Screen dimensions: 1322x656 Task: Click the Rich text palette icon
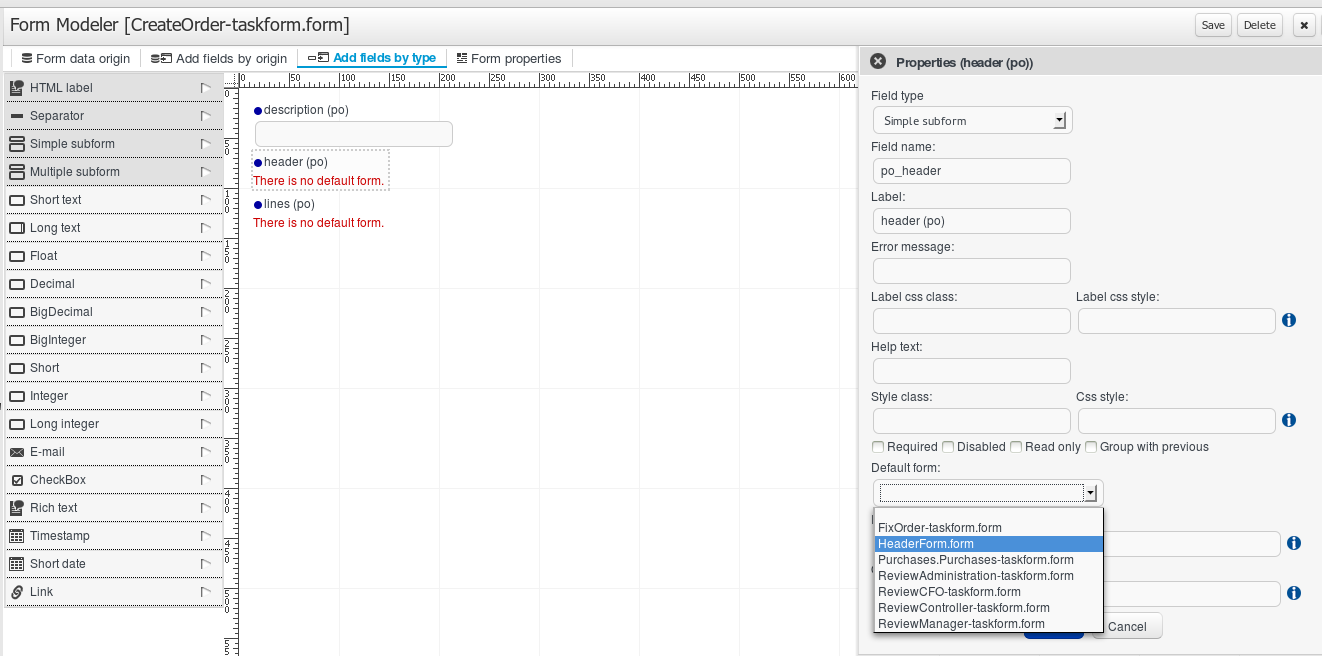(17, 507)
